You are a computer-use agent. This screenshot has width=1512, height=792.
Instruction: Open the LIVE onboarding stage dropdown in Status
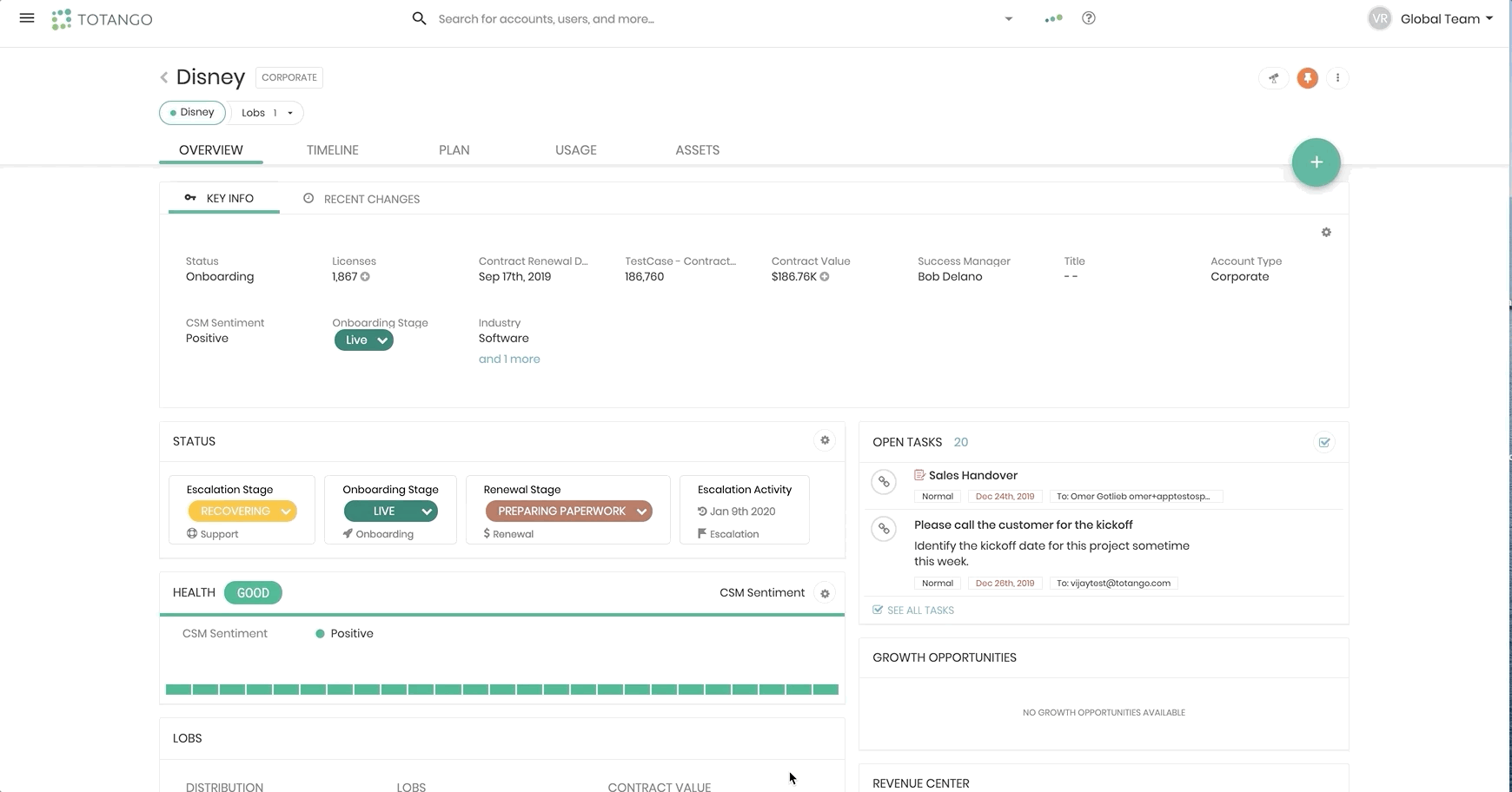(390, 511)
